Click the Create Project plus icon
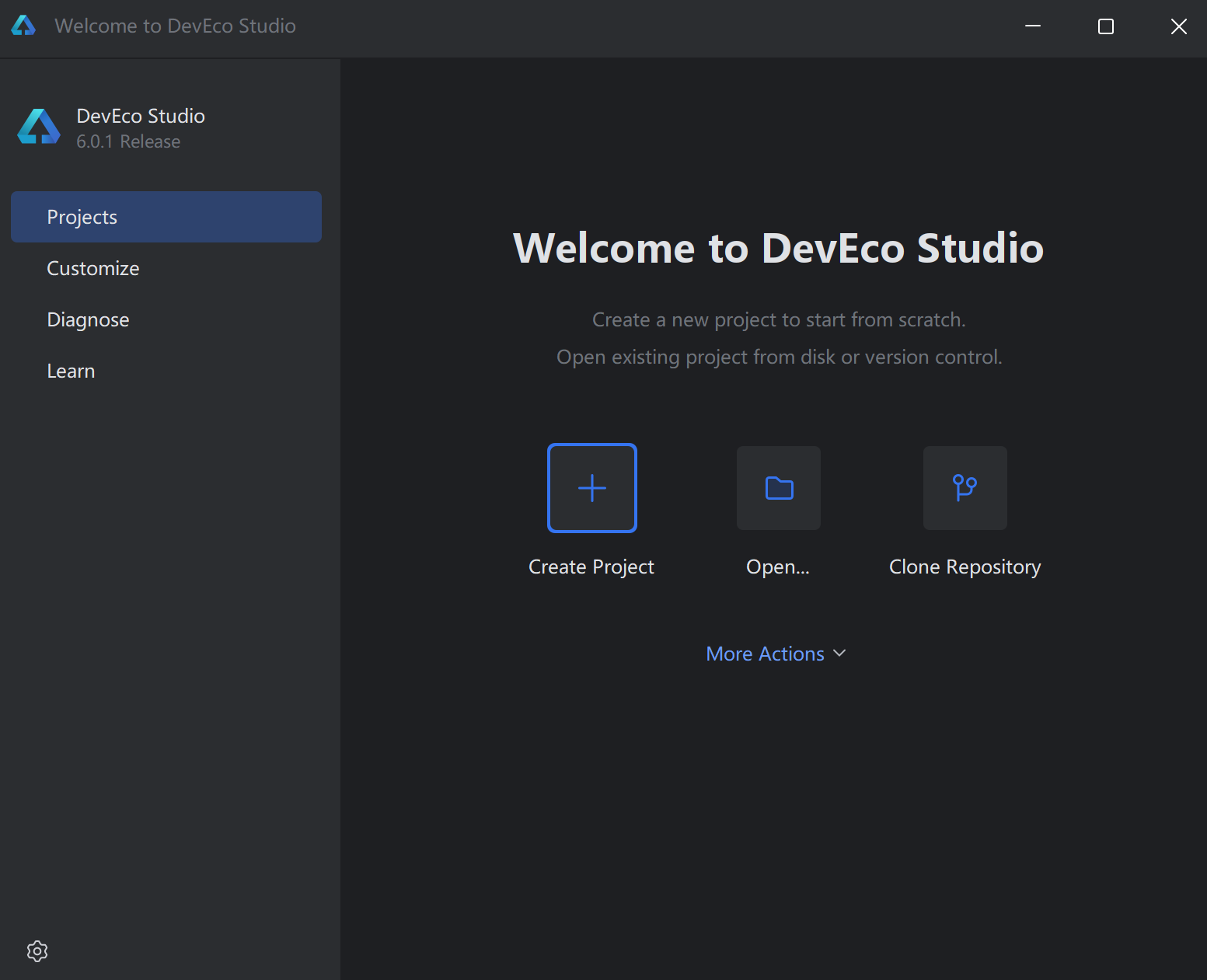This screenshot has width=1207, height=980. click(592, 488)
